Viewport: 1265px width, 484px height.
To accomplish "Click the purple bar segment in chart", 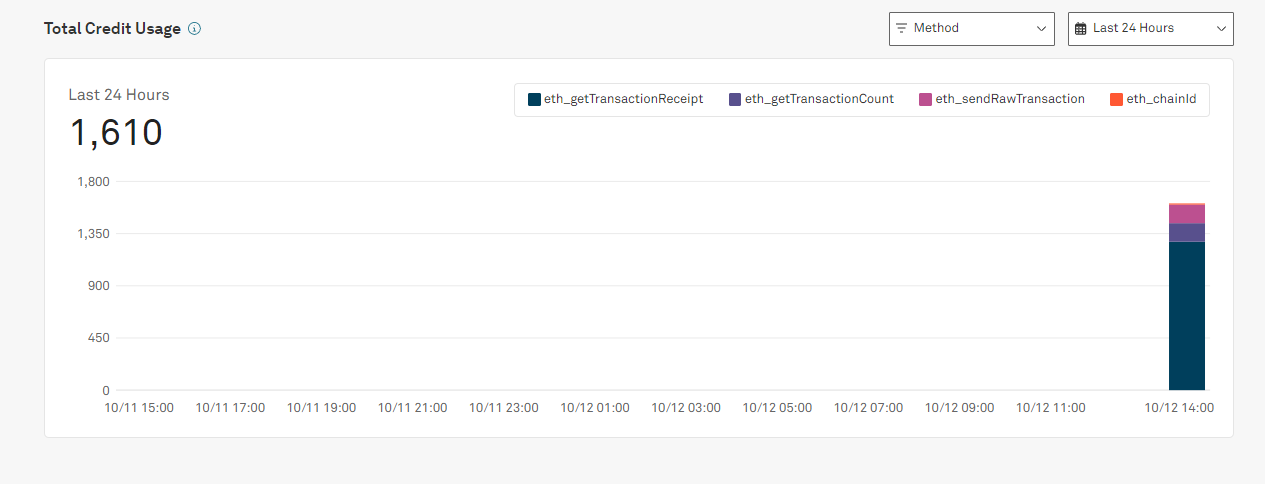I will (1187, 233).
